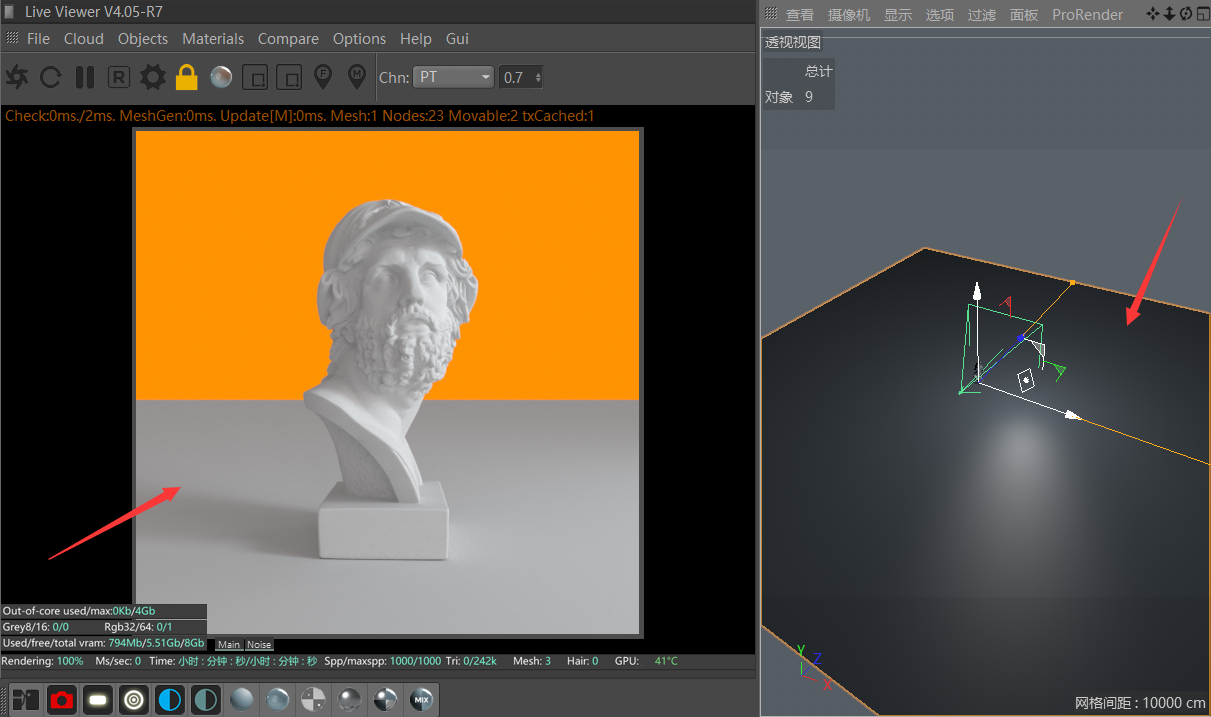This screenshot has height=717, width=1211.
Task: Toggle clay mode sphere icon
Action: click(221, 77)
